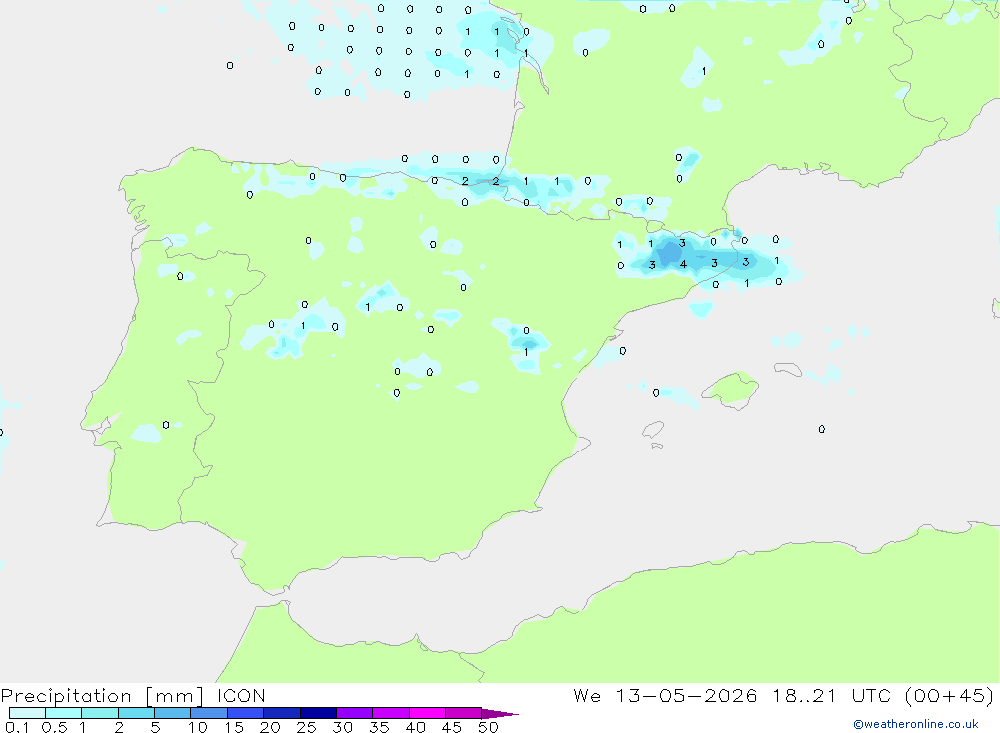Pick the legend swatch between 30 and 35
Image resolution: width=1000 pixels, height=733 pixels.
[x=355, y=713]
